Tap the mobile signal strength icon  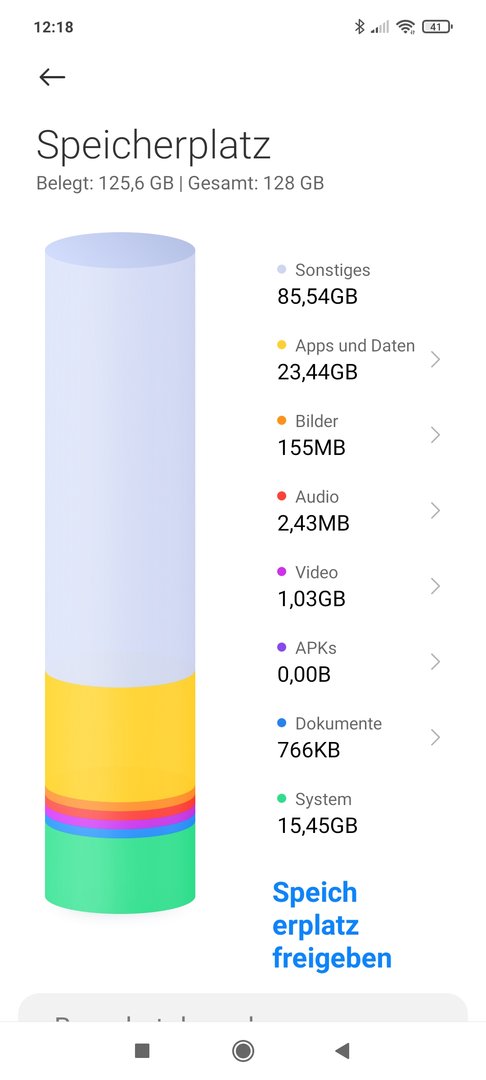pos(380,27)
